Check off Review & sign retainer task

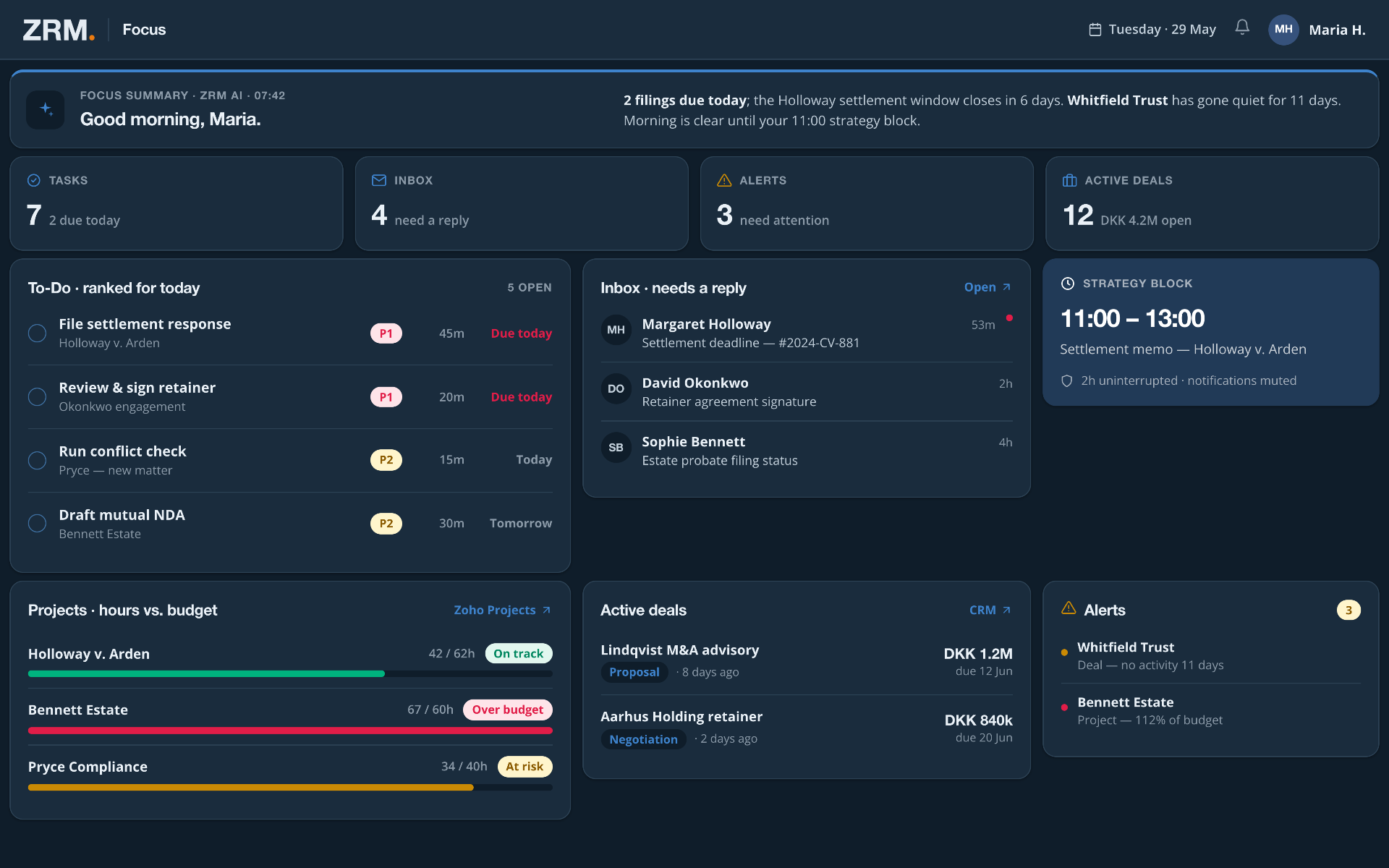[37, 396]
